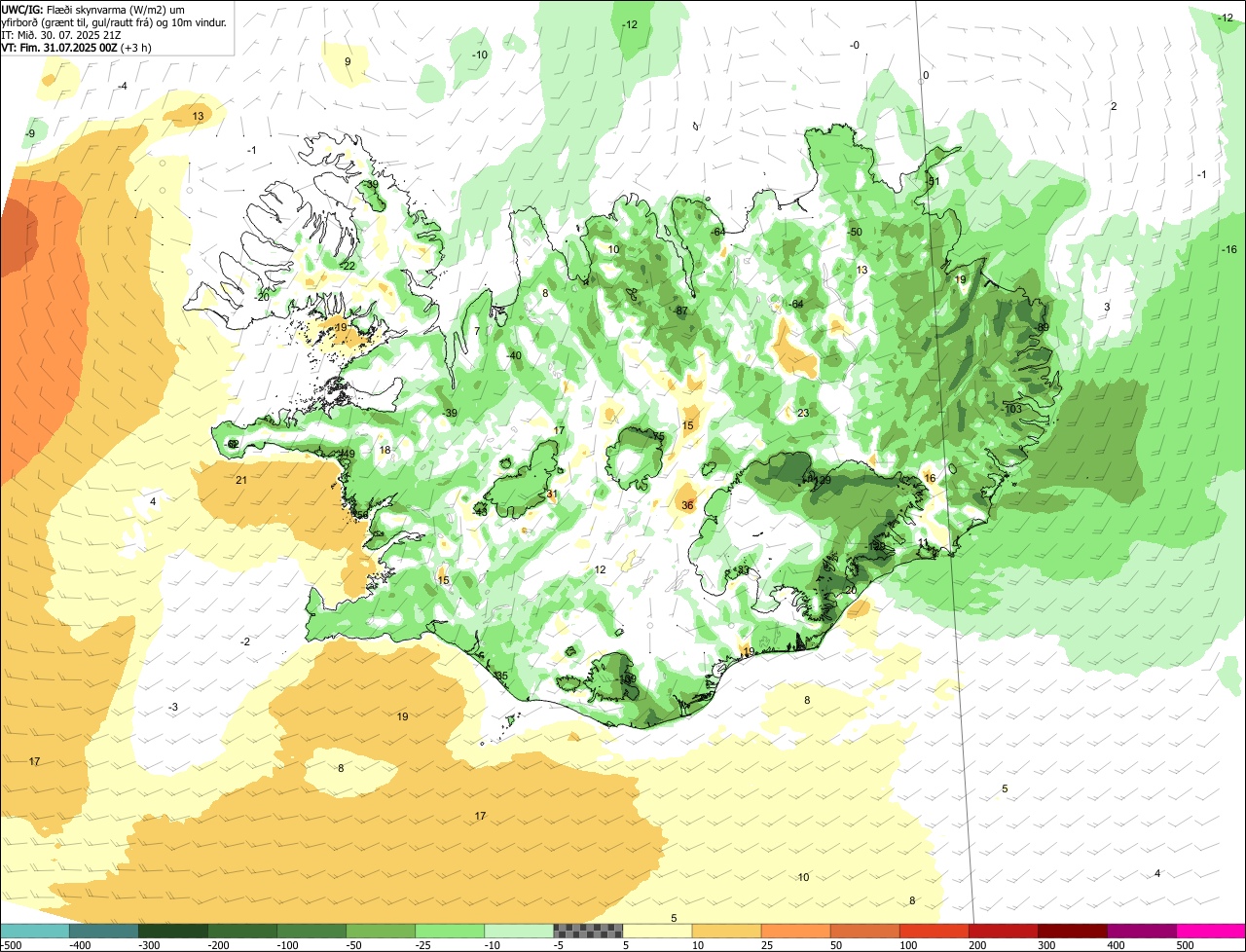1246x952 pixels.
Task: Click the map value 16
Action: [x=930, y=478]
